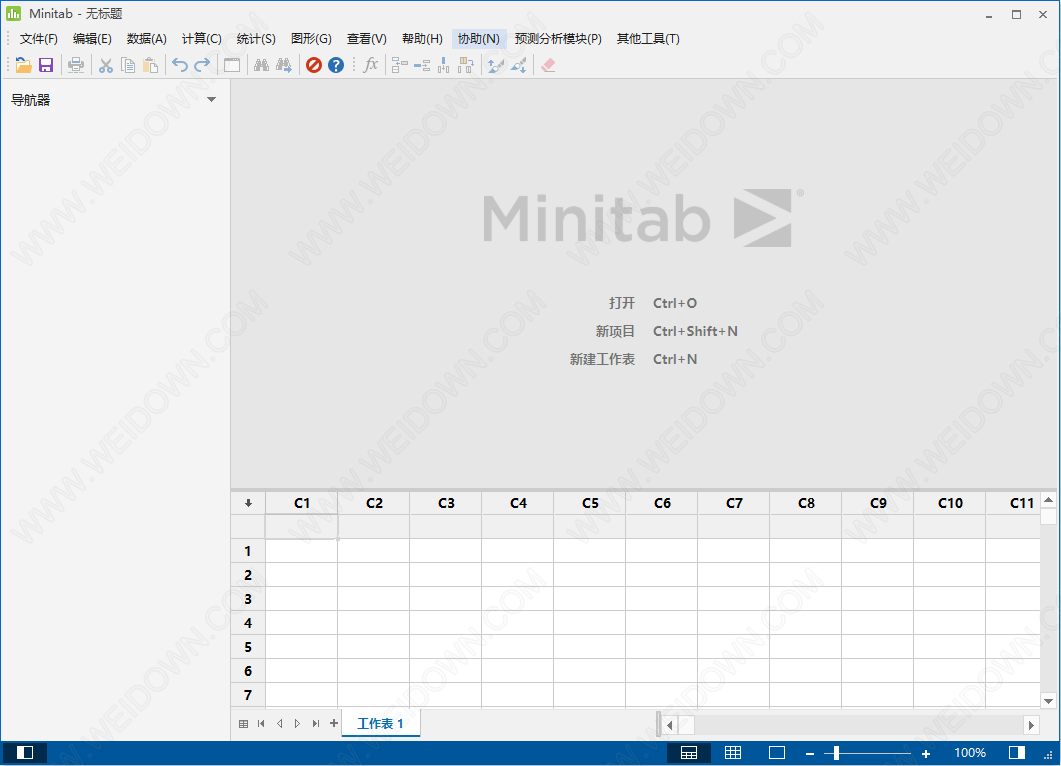Viewport: 1061px width, 766px height.
Task: Click the Paste clipboard icon
Action: click(x=150, y=65)
